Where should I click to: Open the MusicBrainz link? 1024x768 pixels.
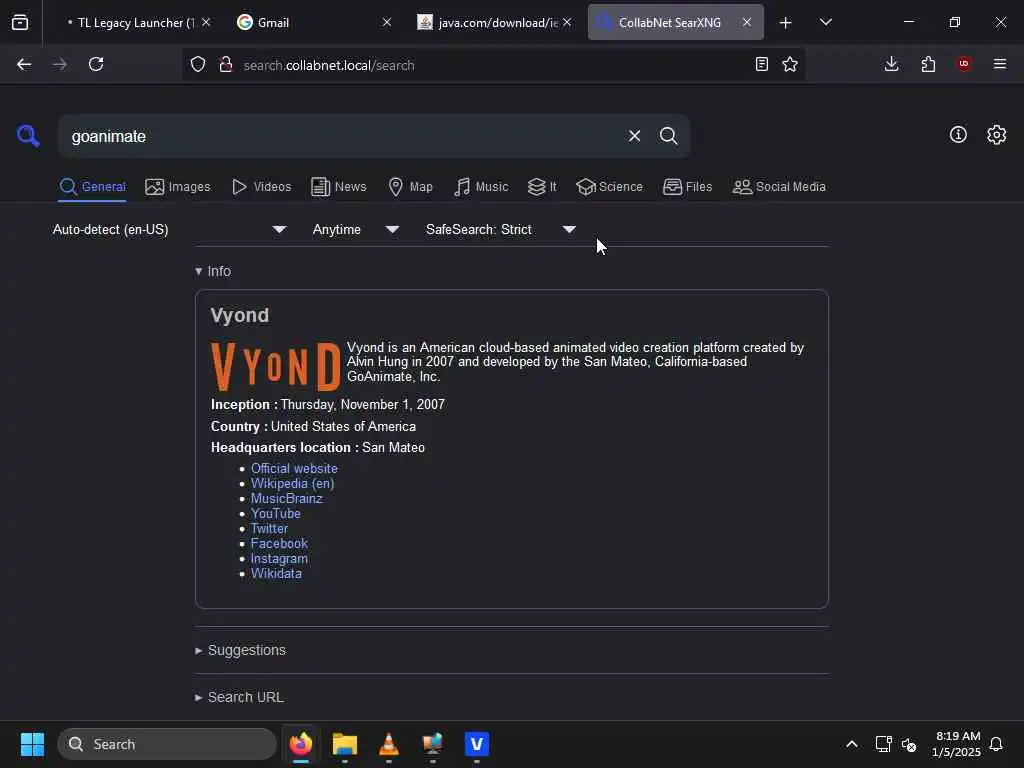point(287,498)
